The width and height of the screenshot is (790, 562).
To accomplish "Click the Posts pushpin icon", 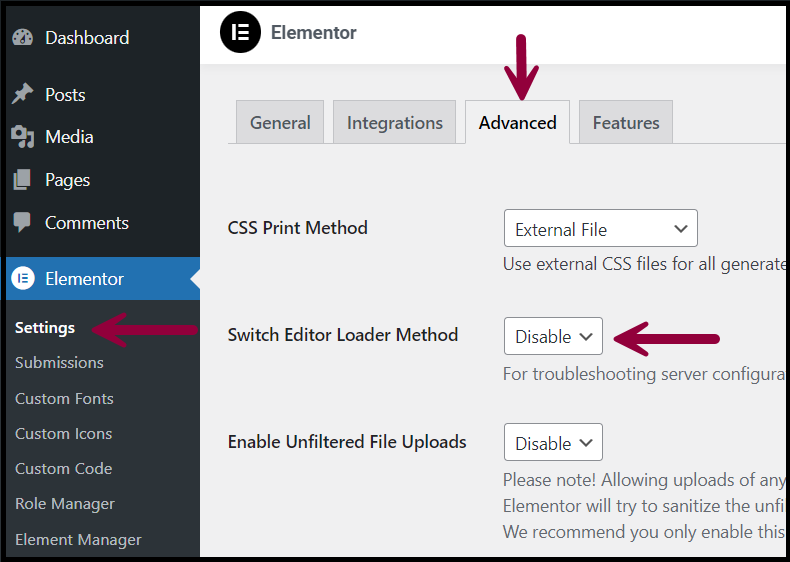I will click(x=22, y=94).
